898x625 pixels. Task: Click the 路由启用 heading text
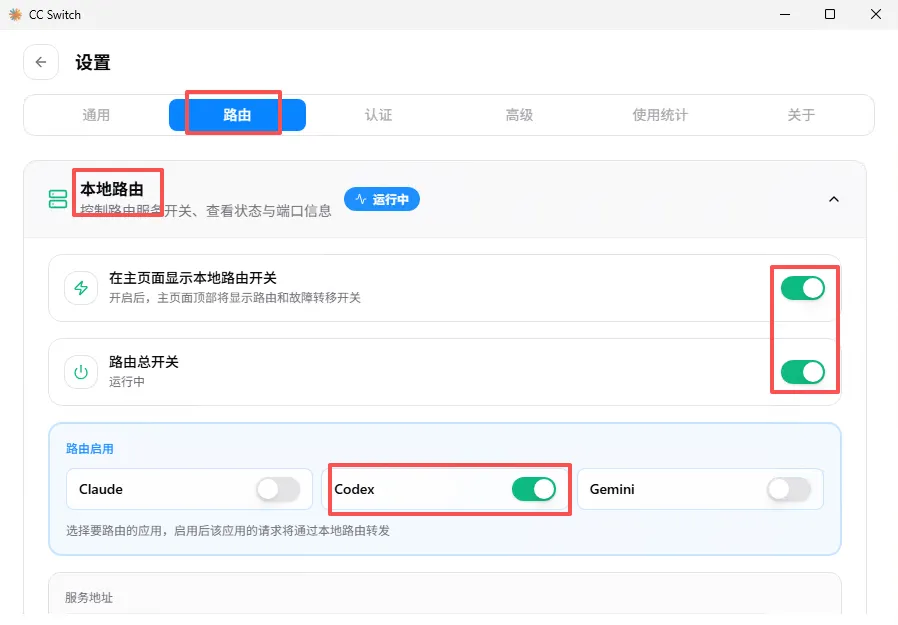click(90, 449)
